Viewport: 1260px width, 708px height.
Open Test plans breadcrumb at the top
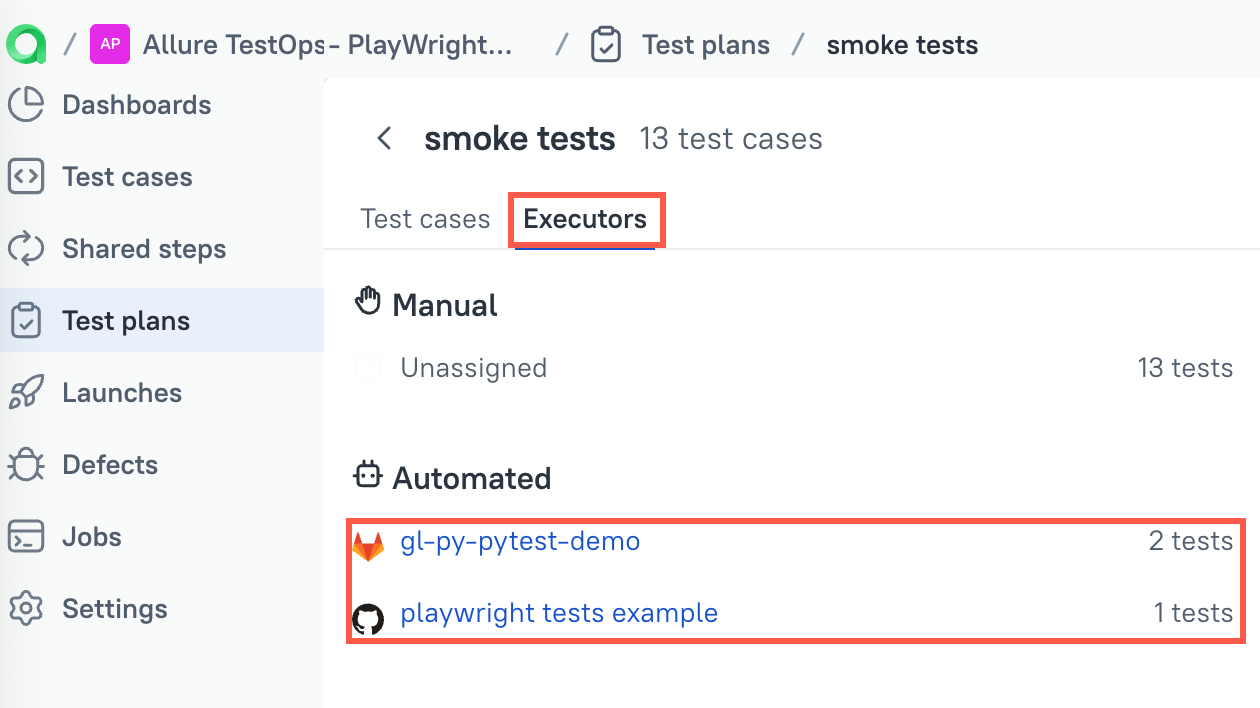705,44
